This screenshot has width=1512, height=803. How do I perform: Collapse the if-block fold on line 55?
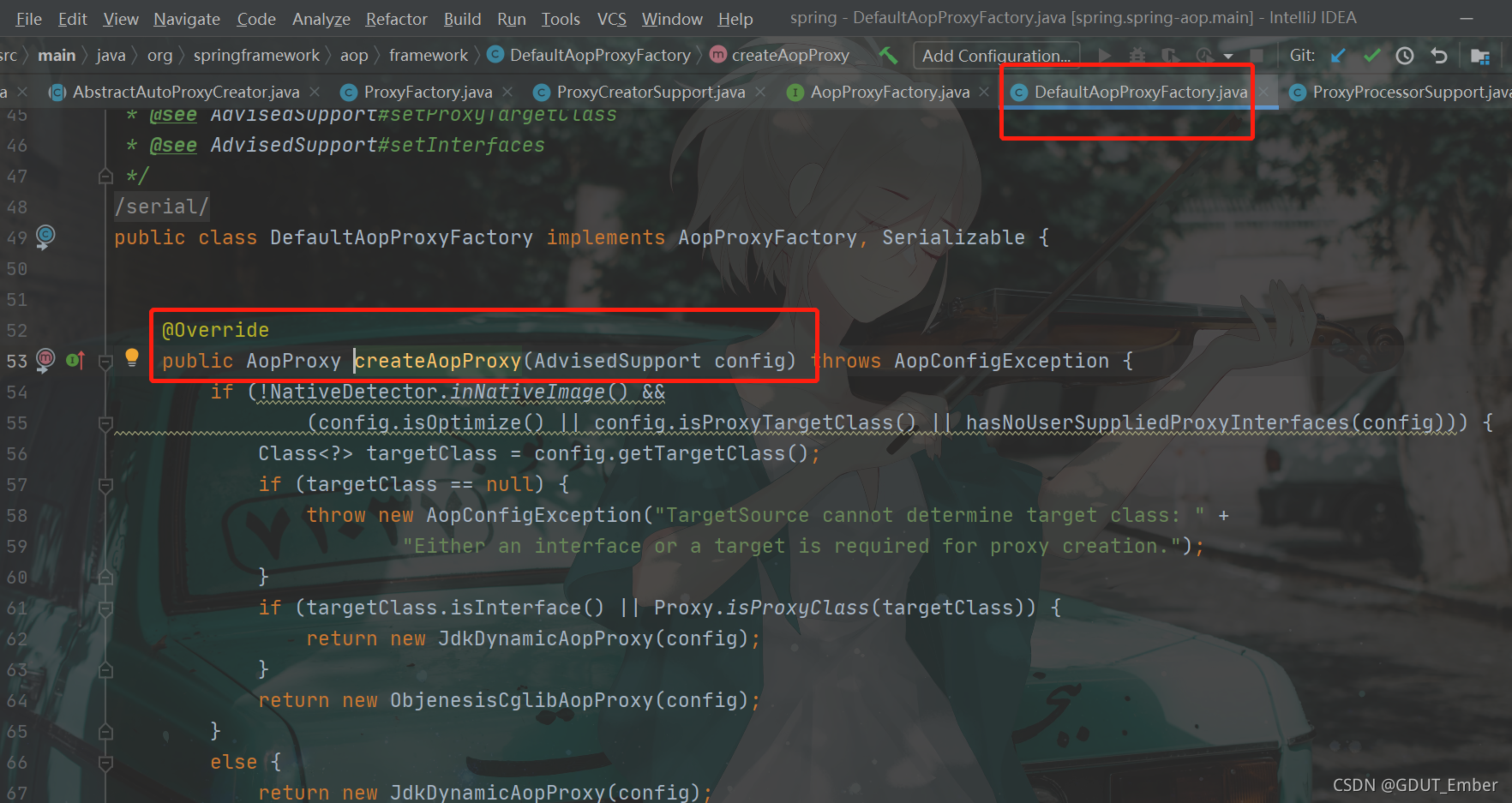pyautogui.click(x=105, y=423)
